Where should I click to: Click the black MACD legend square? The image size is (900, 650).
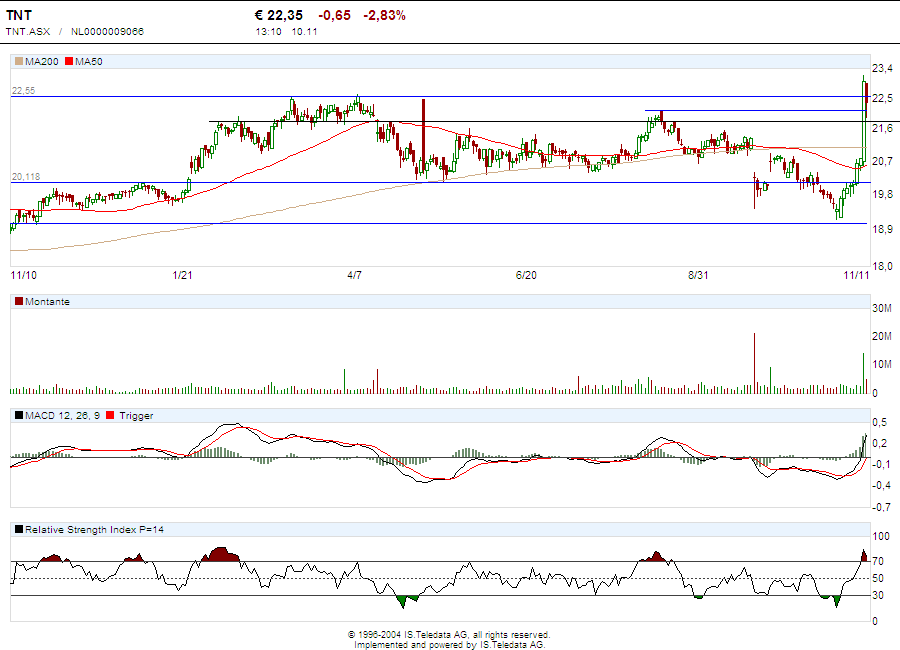point(18,415)
